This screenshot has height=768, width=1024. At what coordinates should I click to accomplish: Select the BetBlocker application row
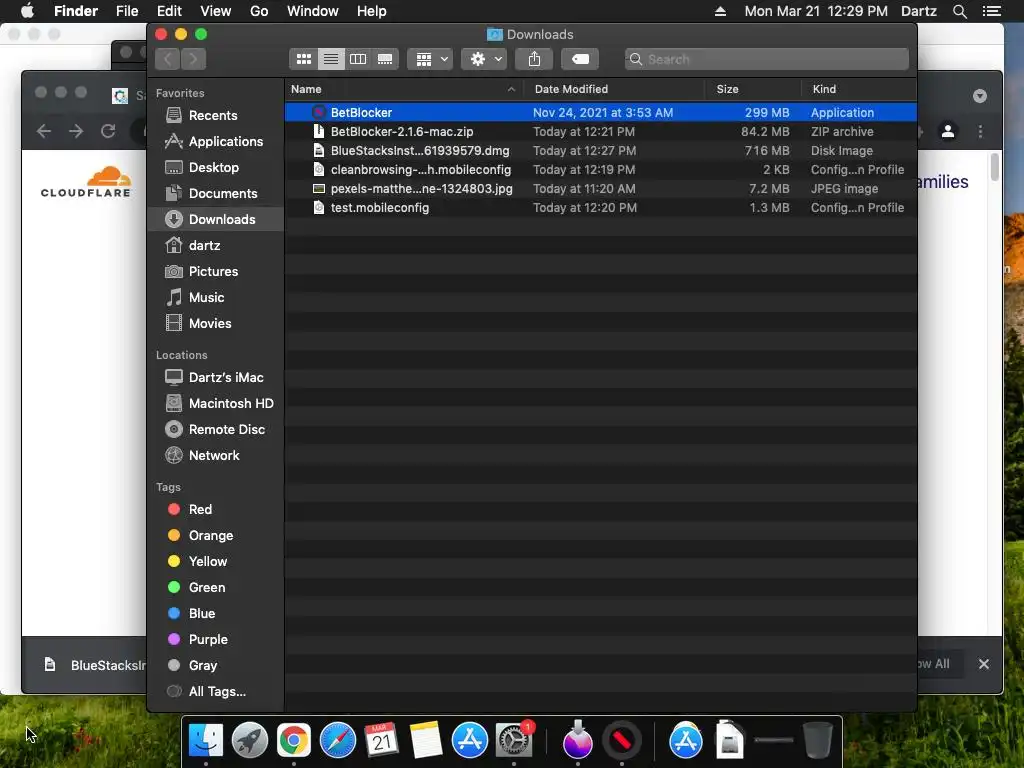pos(601,112)
